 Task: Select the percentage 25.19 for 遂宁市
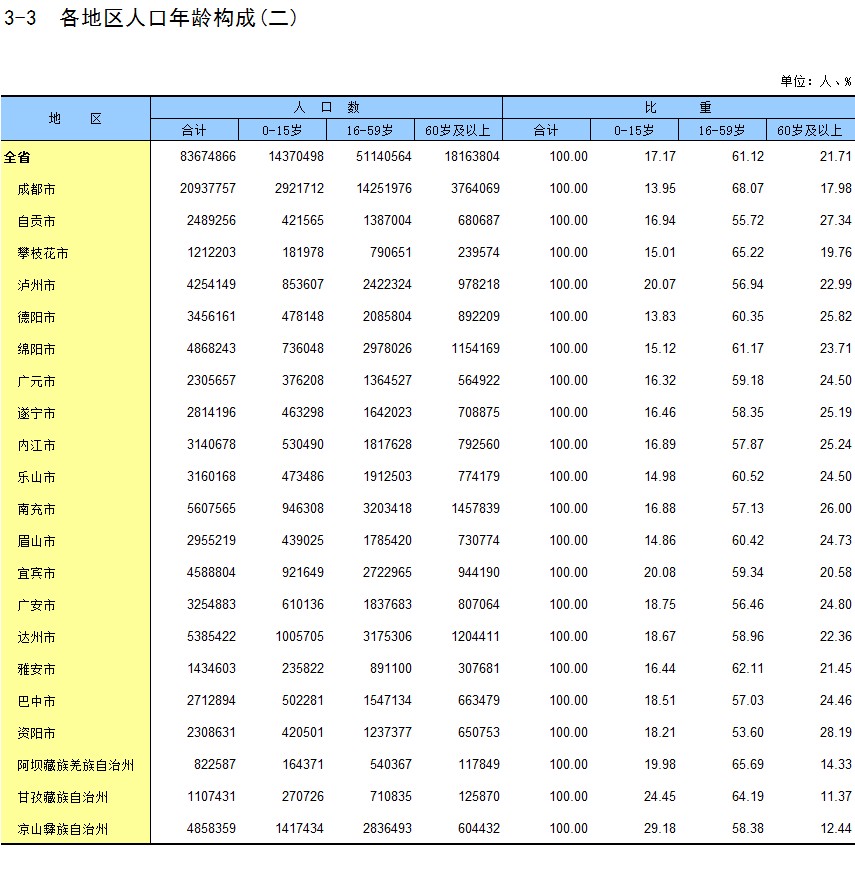(x=835, y=412)
